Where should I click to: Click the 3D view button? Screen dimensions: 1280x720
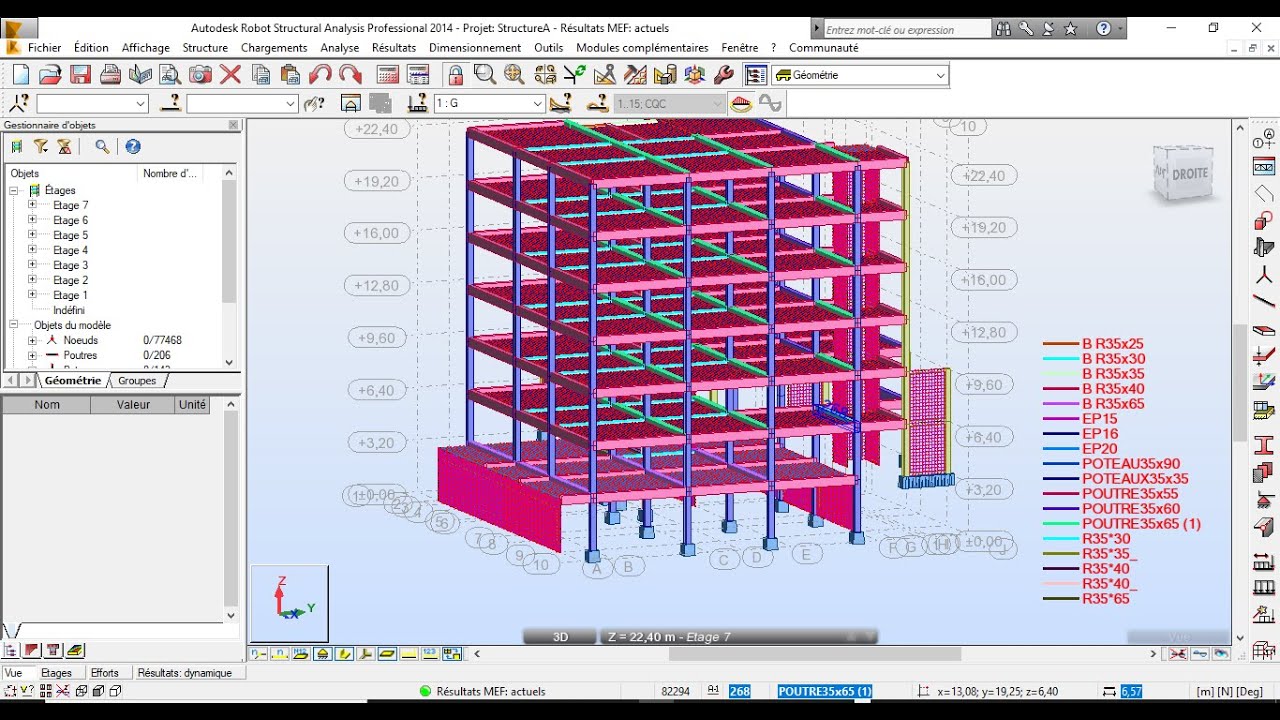tap(560, 637)
